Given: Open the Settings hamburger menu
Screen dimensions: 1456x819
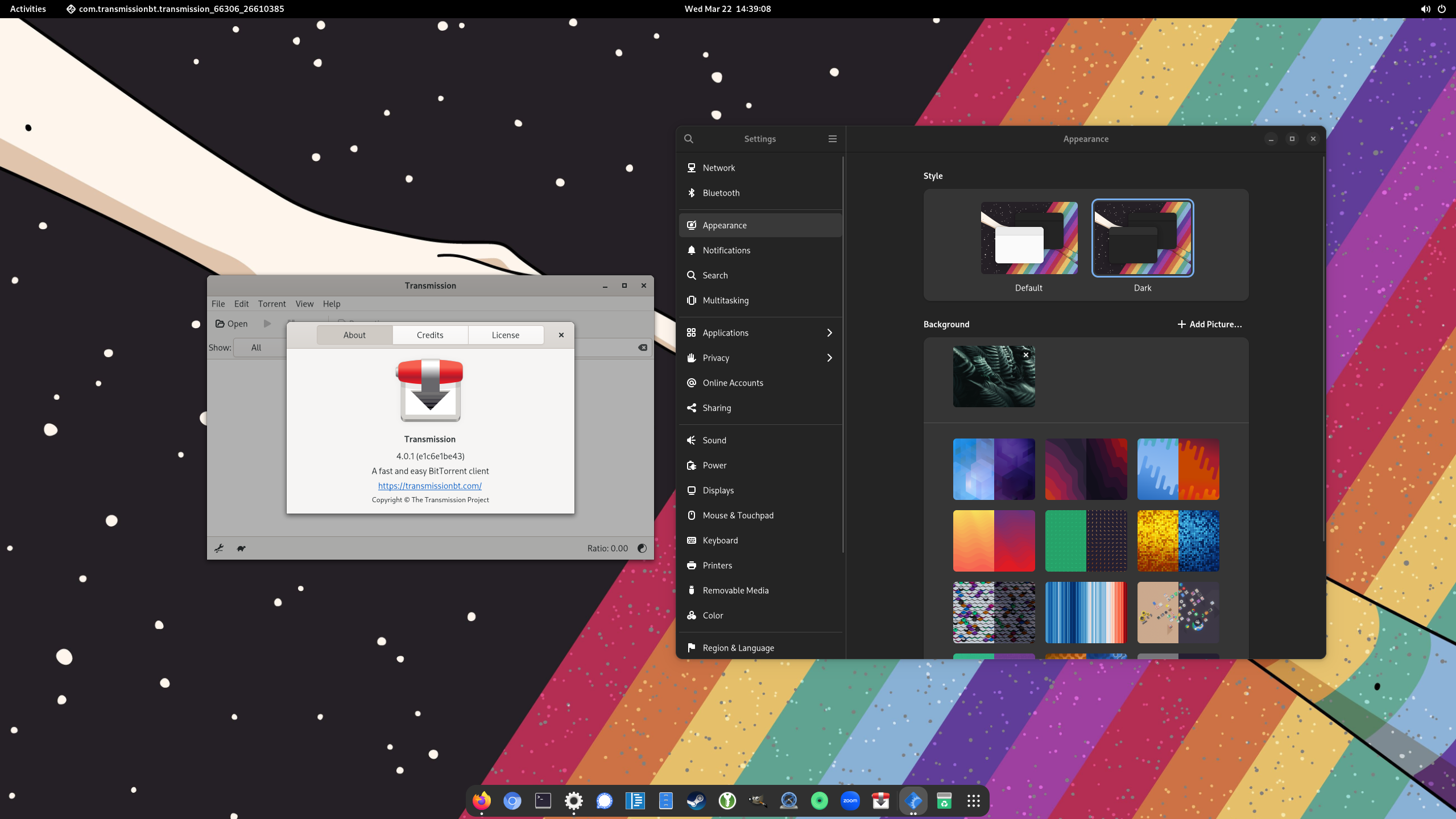Looking at the screenshot, I should pyautogui.click(x=833, y=139).
